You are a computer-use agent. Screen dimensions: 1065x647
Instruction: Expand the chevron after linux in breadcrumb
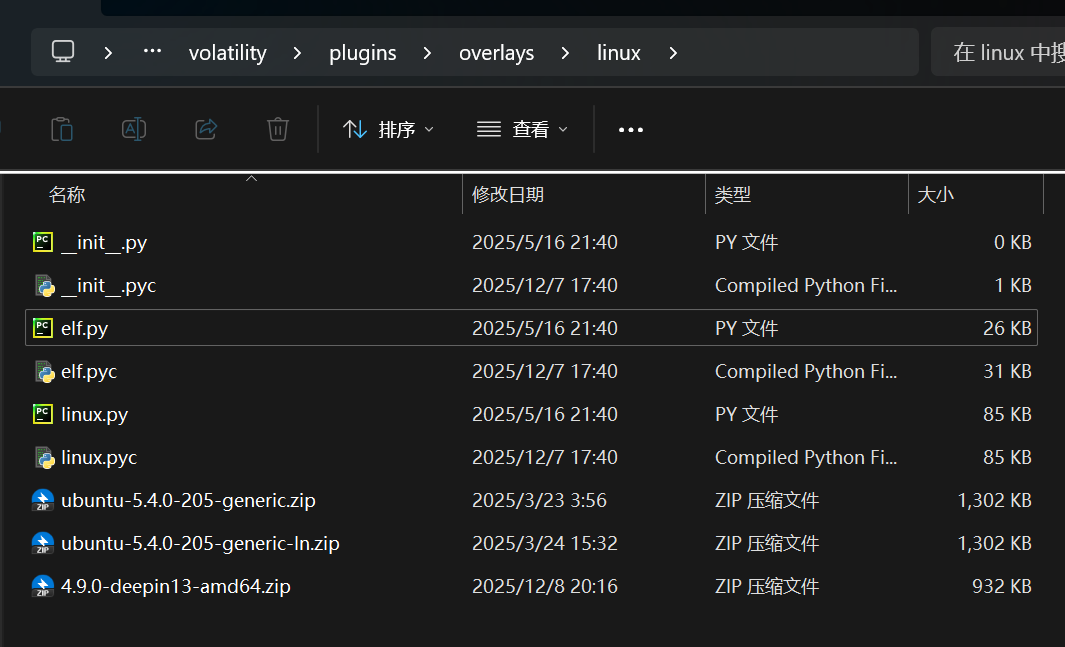click(x=673, y=52)
